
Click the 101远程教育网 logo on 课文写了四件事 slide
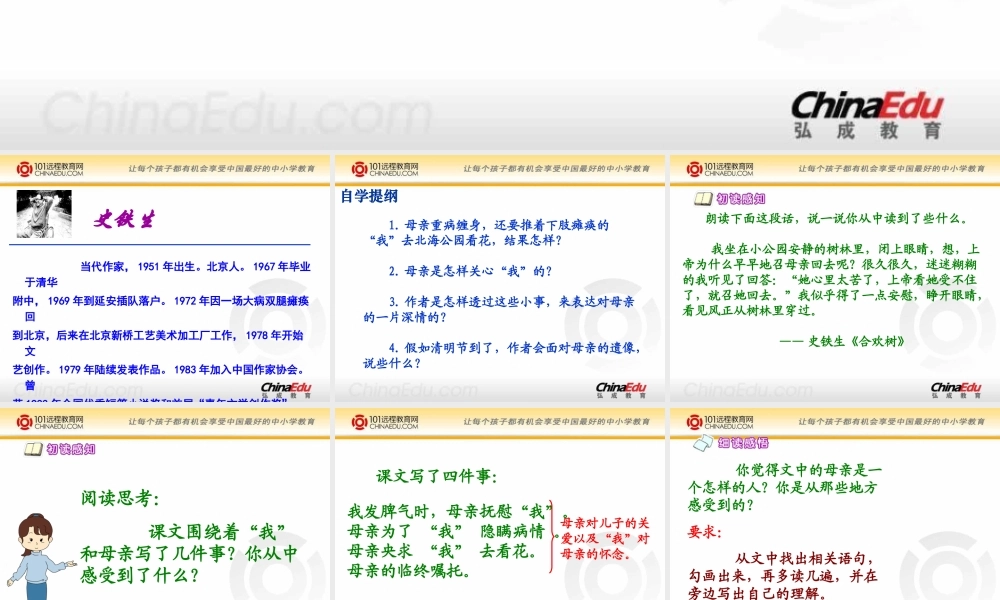tap(385, 421)
